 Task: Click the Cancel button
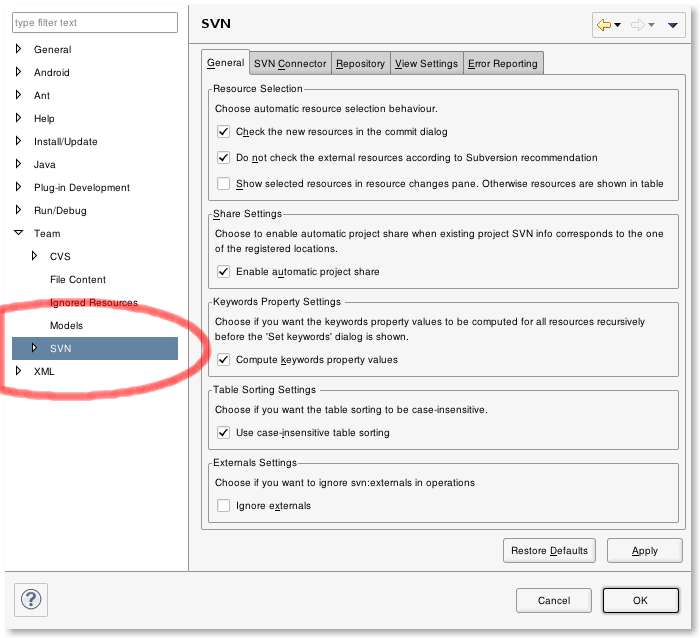tap(554, 600)
